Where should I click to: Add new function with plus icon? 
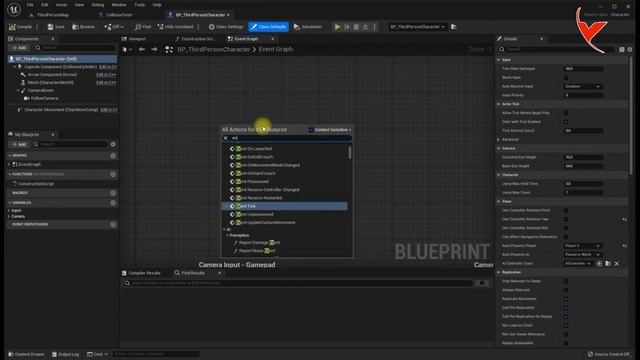(113, 174)
